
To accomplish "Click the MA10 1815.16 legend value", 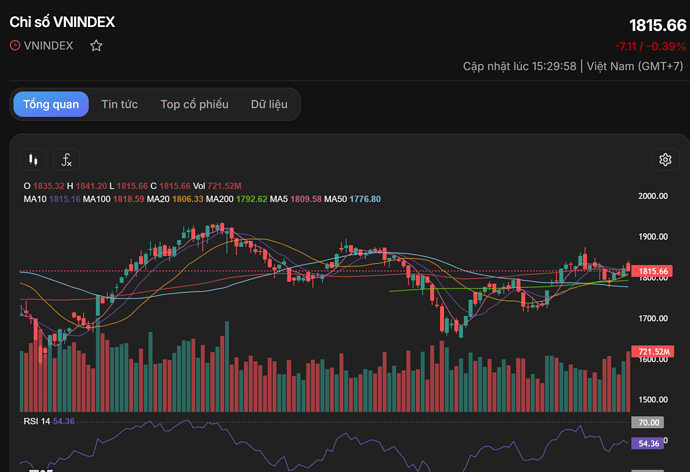I will [x=52, y=199].
